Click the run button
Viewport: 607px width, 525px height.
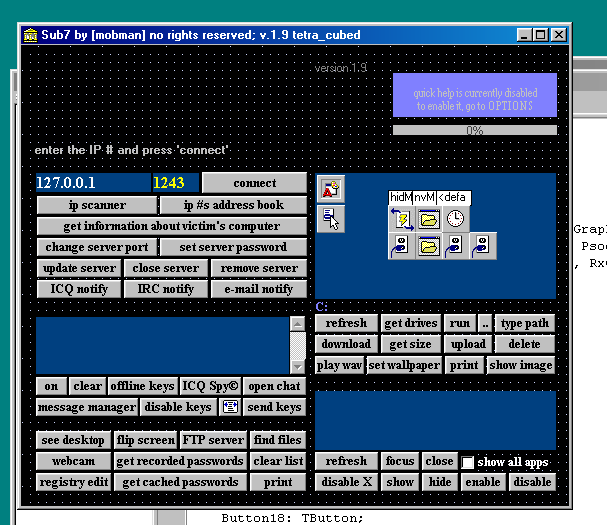pyautogui.click(x=460, y=323)
